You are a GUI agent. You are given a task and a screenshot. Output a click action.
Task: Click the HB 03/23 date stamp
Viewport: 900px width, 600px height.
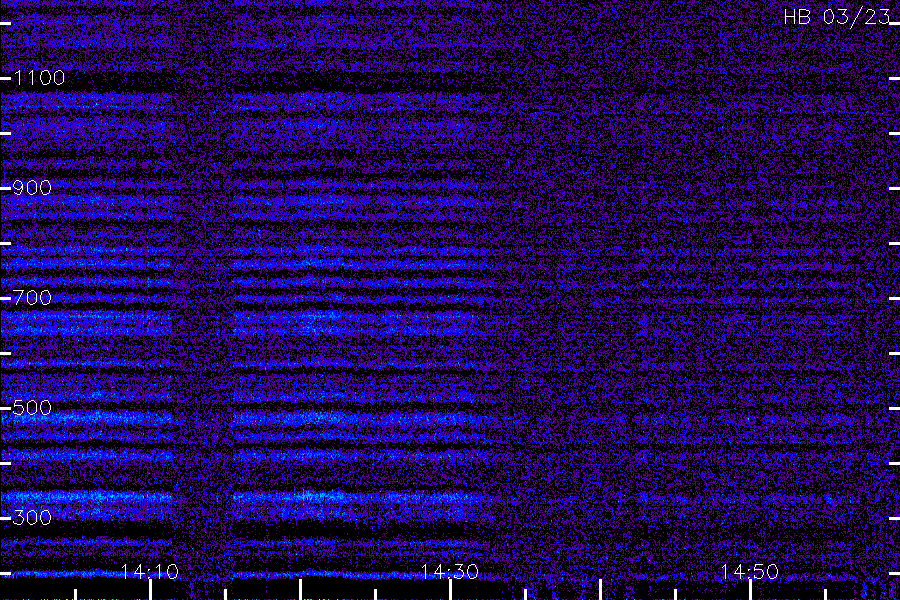pyautogui.click(x=837, y=17)
